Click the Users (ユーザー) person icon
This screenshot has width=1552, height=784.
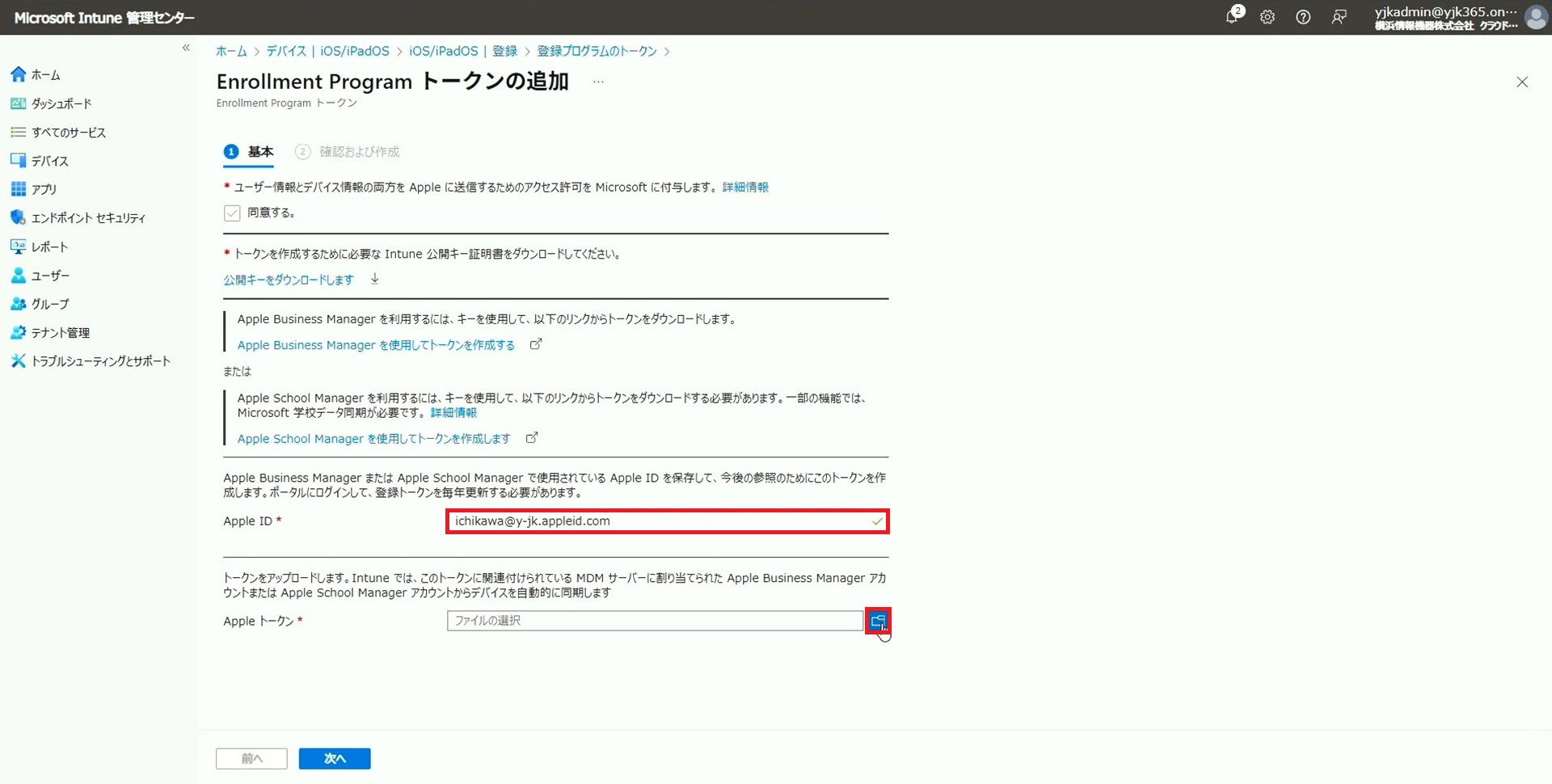coord(18,275)
